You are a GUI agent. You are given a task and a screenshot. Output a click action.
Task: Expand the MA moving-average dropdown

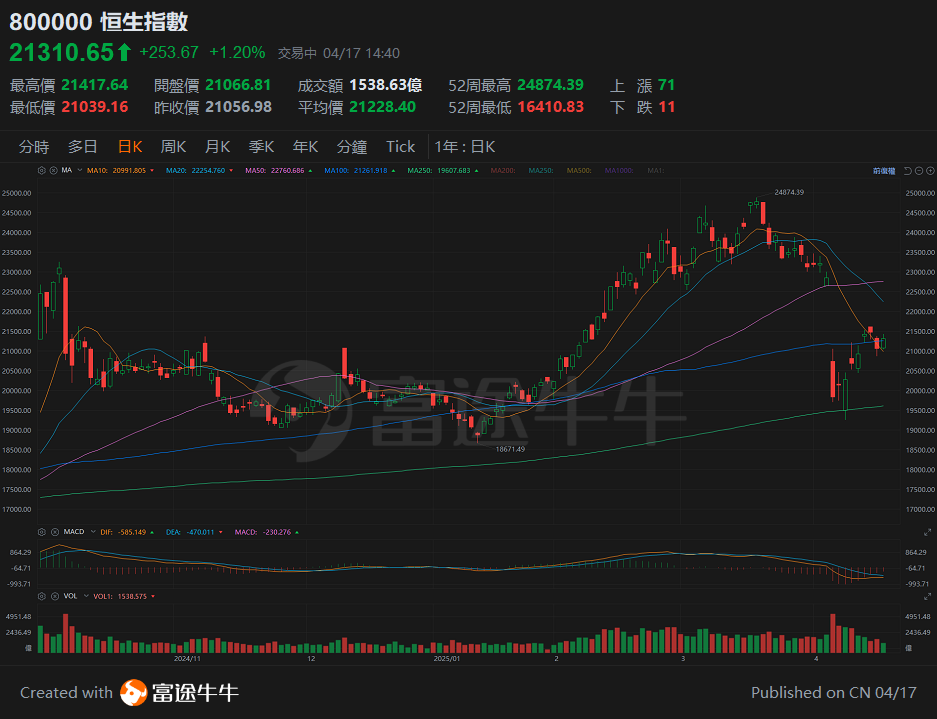click(x=78, y=170)
